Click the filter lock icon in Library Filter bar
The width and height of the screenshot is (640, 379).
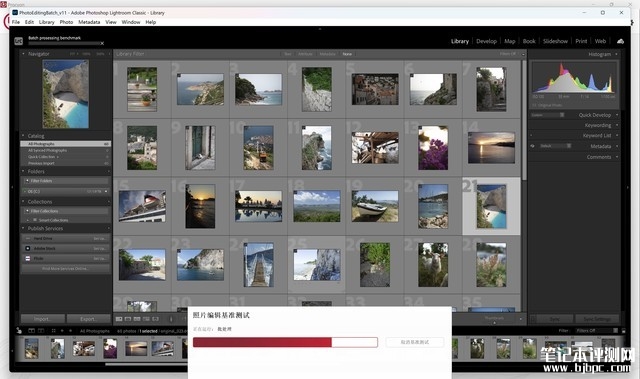pyautogui.click(x=524, y=54)
